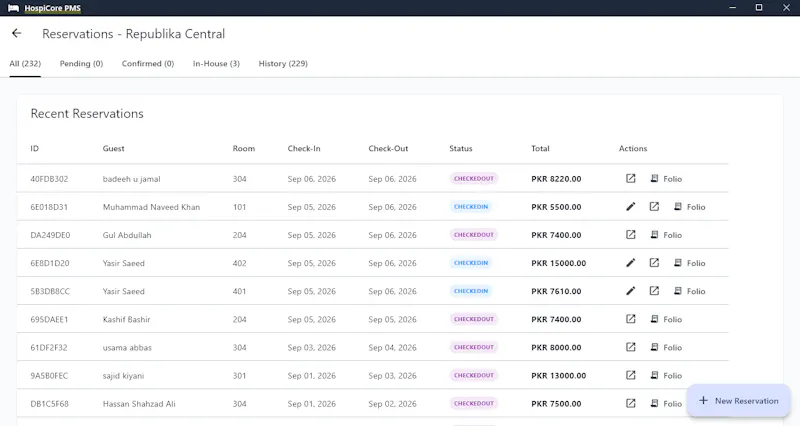Click the CHECKEDIN badge for room 402
This screenshot has height=426, width=800.
(471, 263)
